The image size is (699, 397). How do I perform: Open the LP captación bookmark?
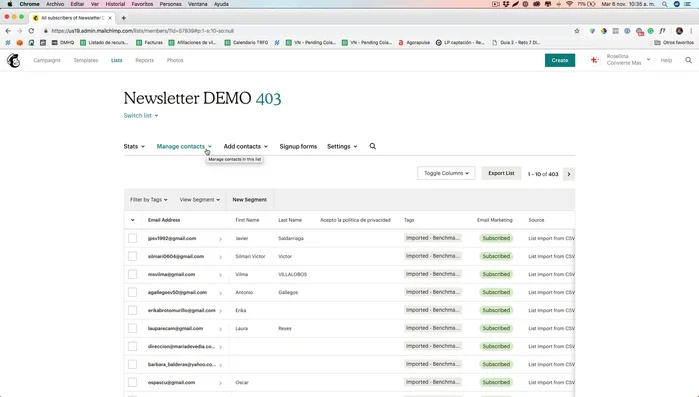click(460, 43)
